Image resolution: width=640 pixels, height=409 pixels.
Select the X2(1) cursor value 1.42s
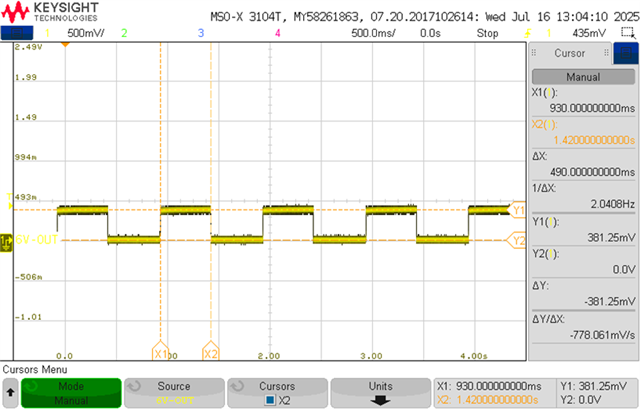coord(594,140)
